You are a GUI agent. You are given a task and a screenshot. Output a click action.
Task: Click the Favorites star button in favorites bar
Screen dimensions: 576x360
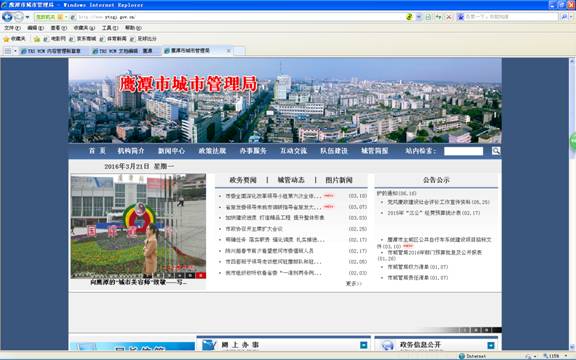click(x=14, y=39)
